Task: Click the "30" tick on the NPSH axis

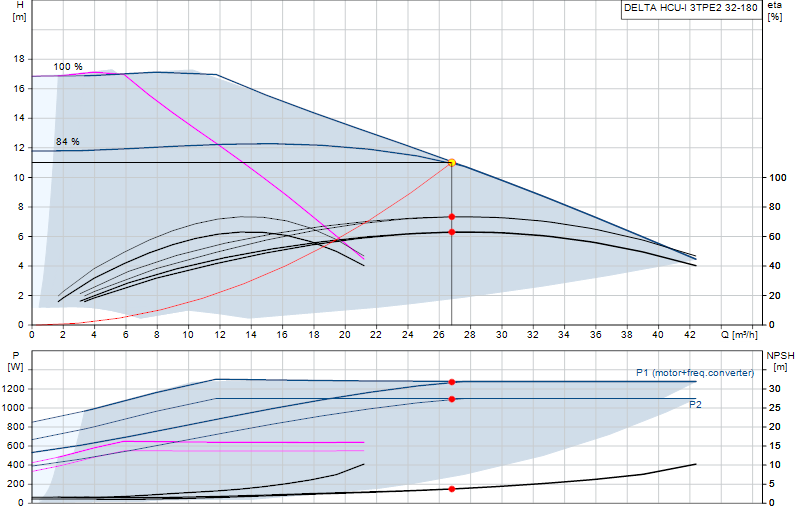Action: [x=774, y=389]
